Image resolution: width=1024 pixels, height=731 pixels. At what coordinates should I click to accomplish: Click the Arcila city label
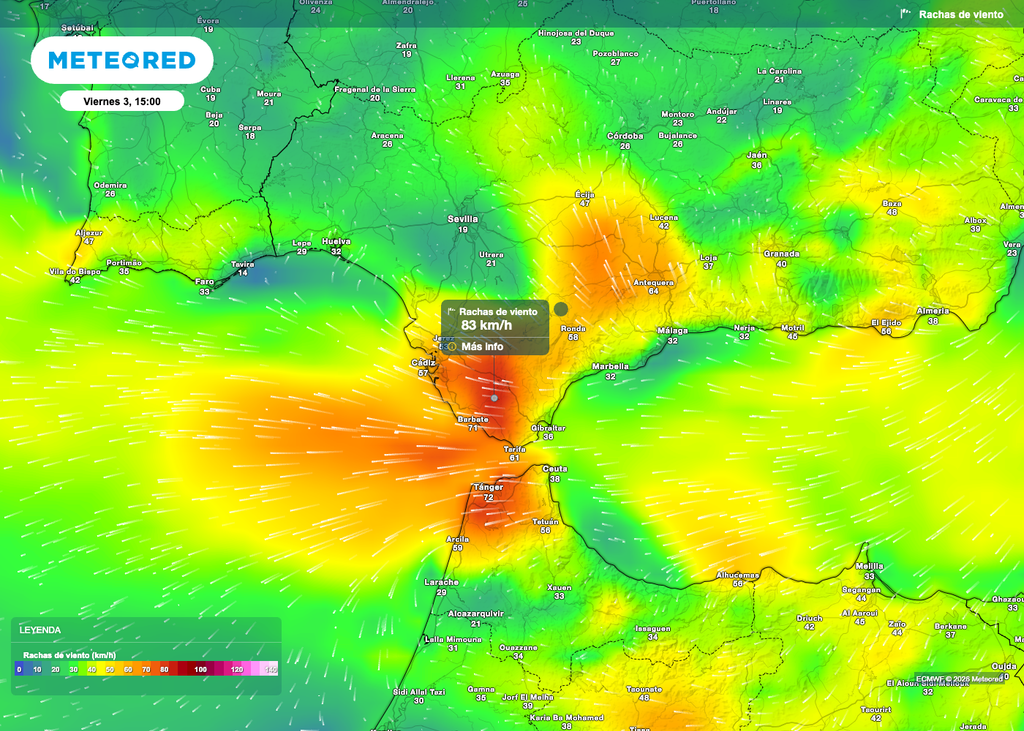(x=457, y=540)
